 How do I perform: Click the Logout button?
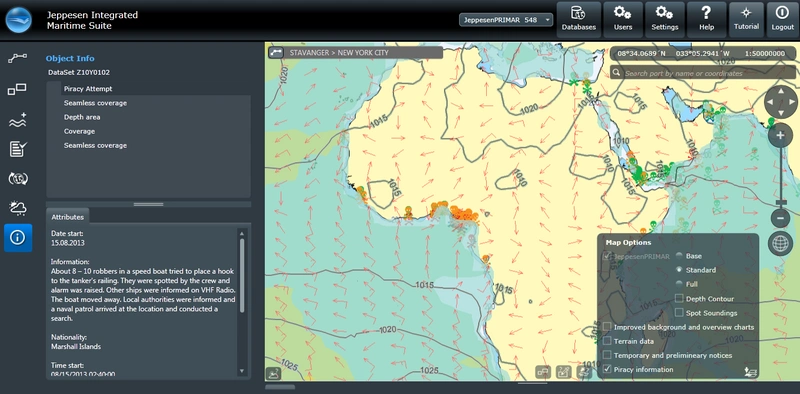coord(782,19)
